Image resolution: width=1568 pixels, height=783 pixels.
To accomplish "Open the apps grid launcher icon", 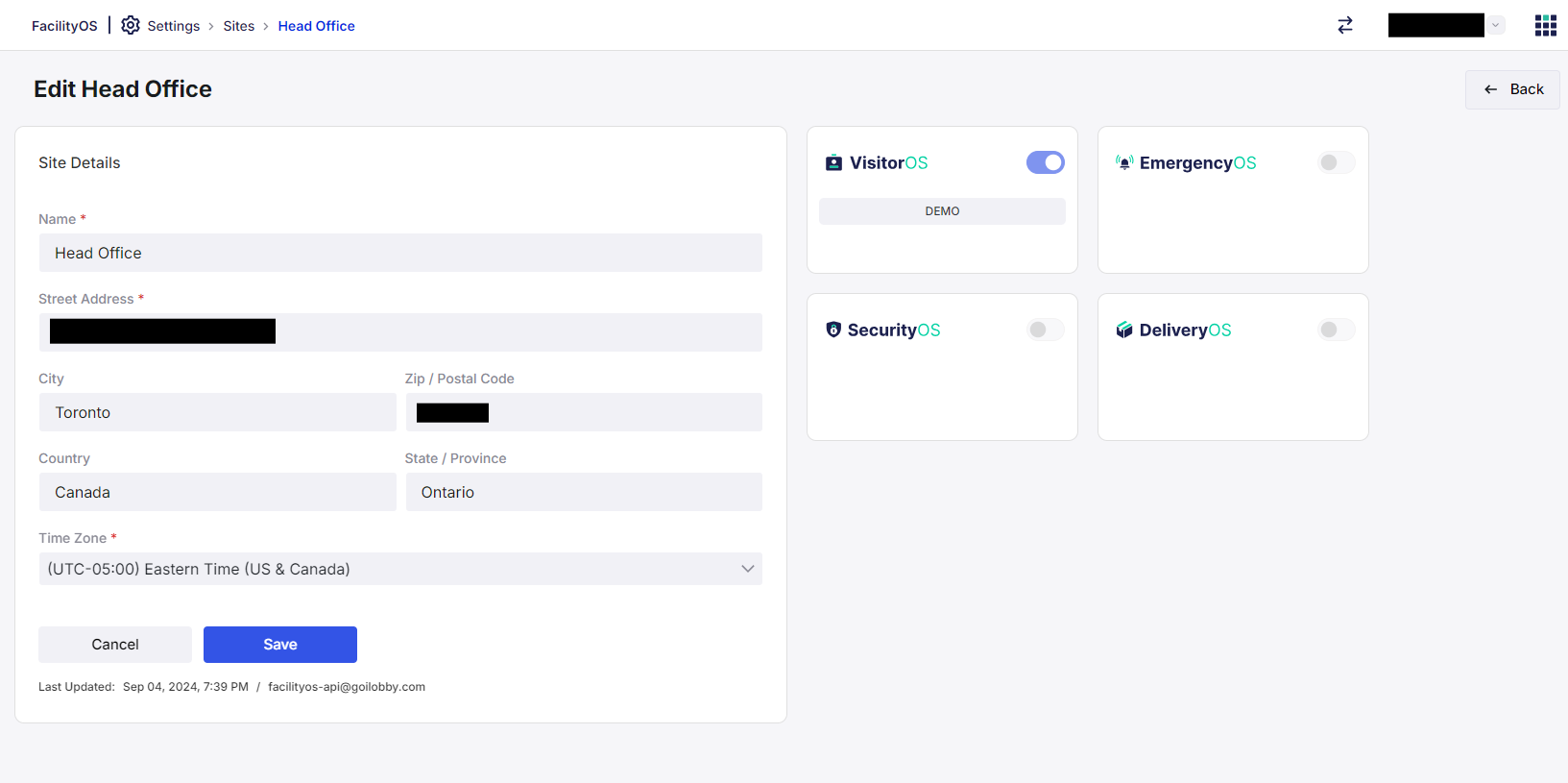I will (1545, 25).
